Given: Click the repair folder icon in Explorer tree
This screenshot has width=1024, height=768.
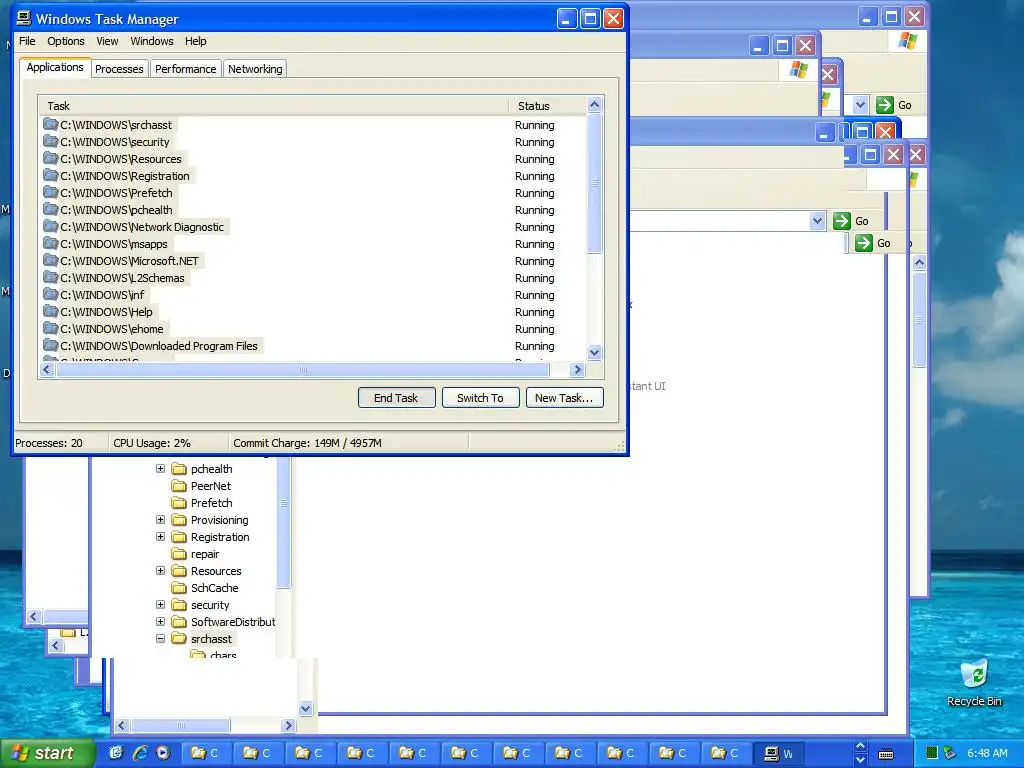Looking at the screenshot, I should click(179, 554).
